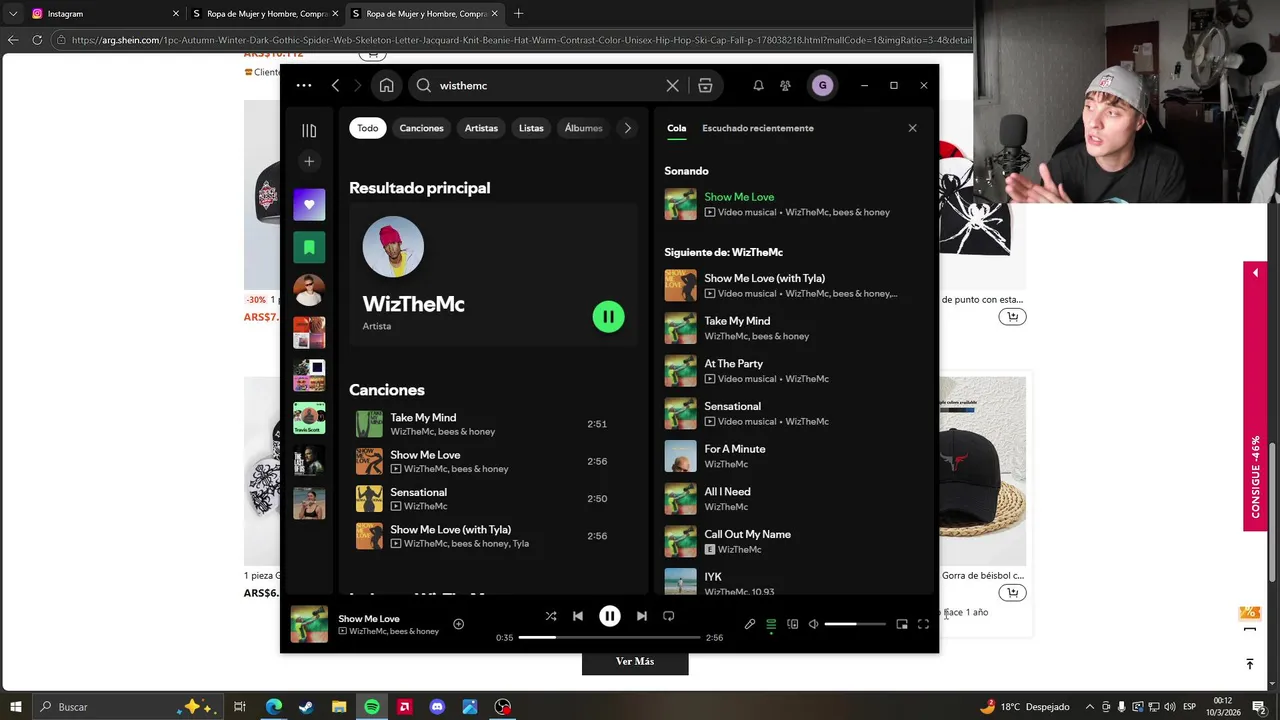Open lyrics microphone icon
Screen dimensions: 1280x720
pyautogui.click(x=750, y=624)
